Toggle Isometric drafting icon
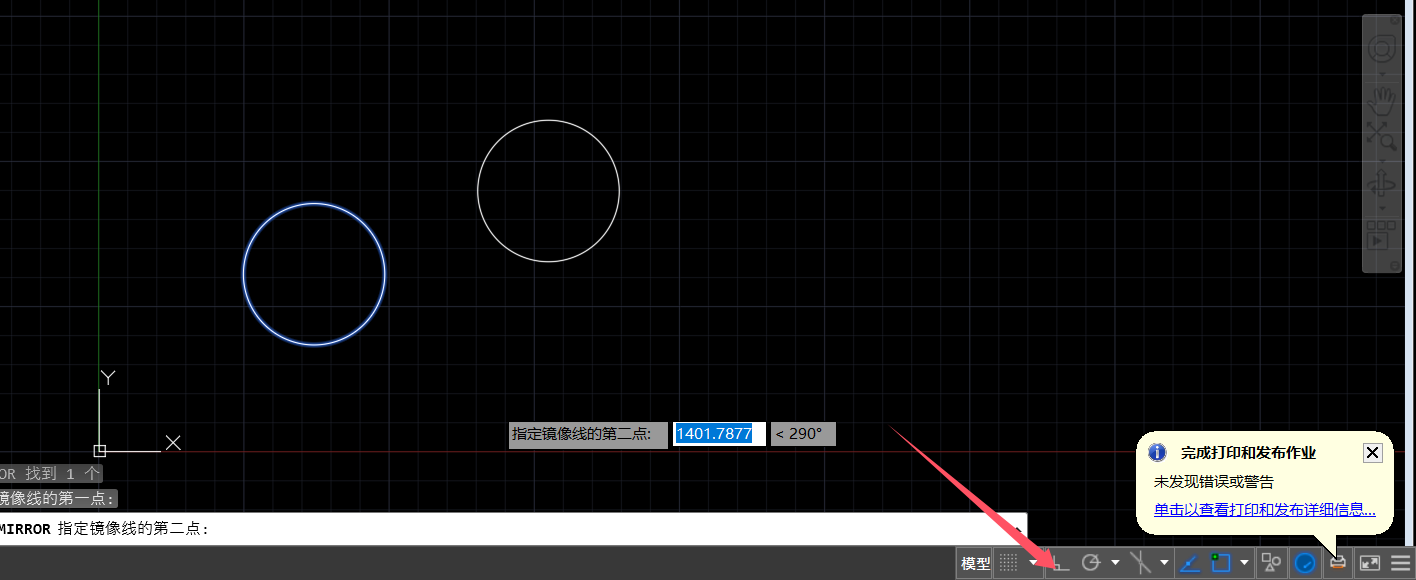Screen dimensions: 1416x580 pyautogui.click(x=1140, y=563)
